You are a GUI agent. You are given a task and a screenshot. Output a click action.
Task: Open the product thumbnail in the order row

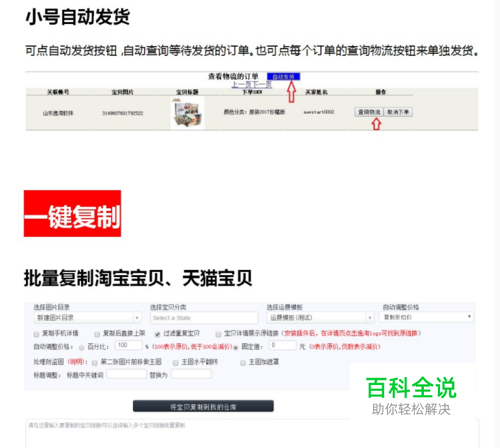coord(187,113)
